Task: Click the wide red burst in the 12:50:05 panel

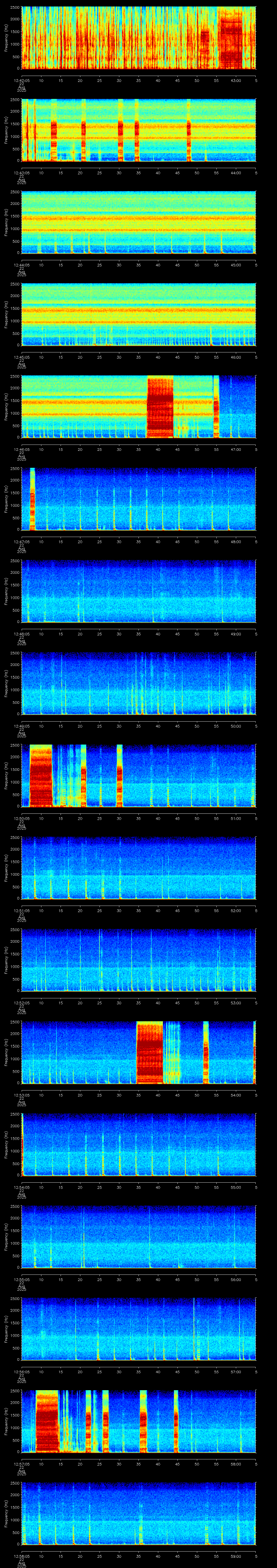Action: pos(41,776)
